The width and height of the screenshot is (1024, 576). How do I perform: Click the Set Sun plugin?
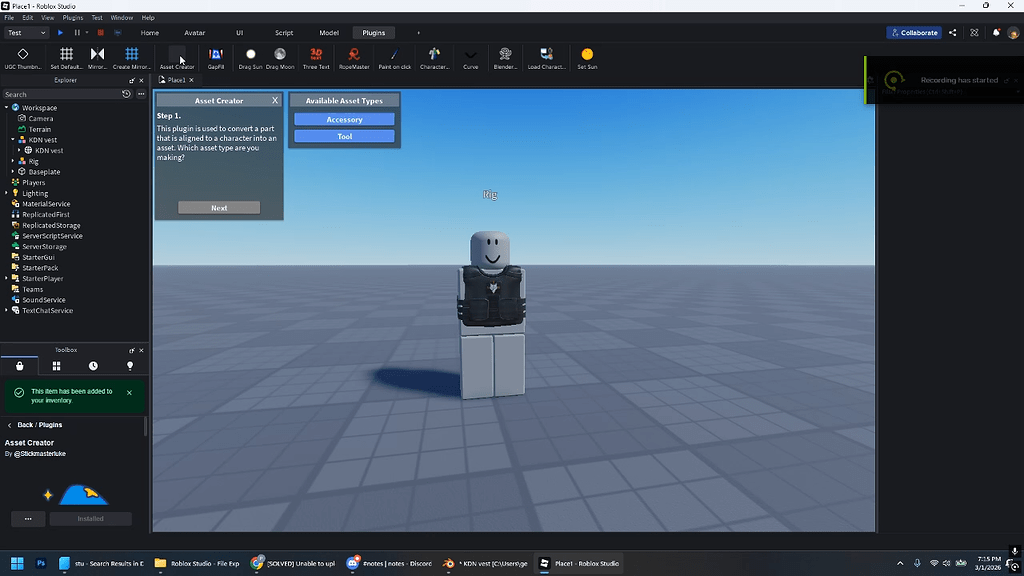click(587, 57)
